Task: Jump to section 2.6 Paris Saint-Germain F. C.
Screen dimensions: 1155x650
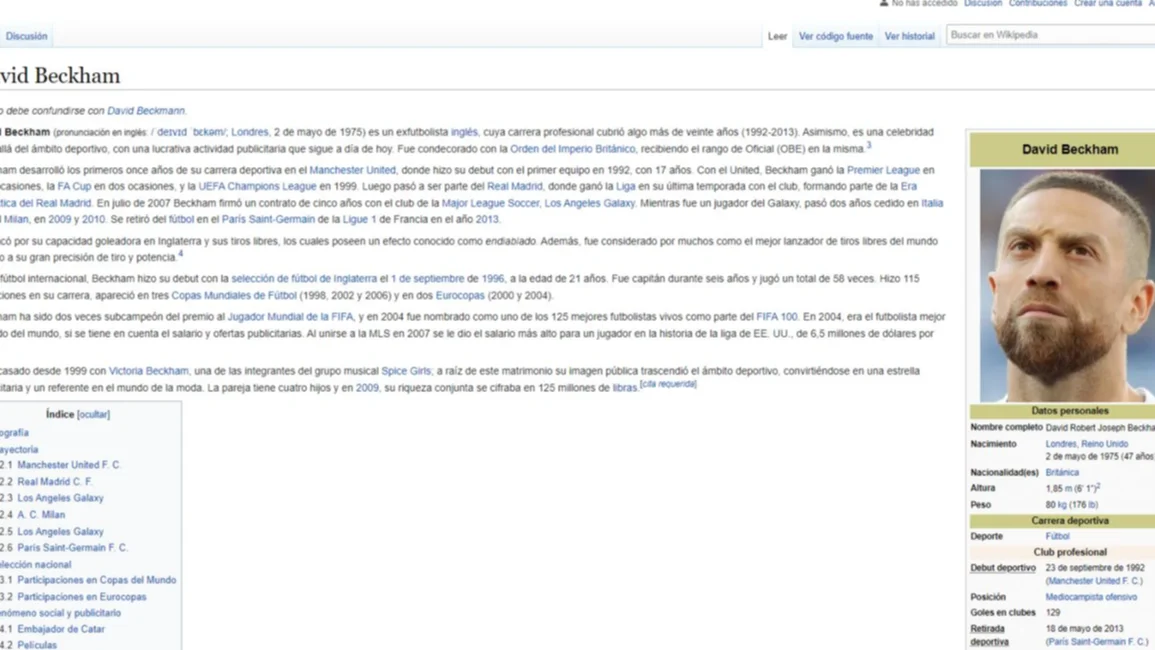Action: click(72, 548)
